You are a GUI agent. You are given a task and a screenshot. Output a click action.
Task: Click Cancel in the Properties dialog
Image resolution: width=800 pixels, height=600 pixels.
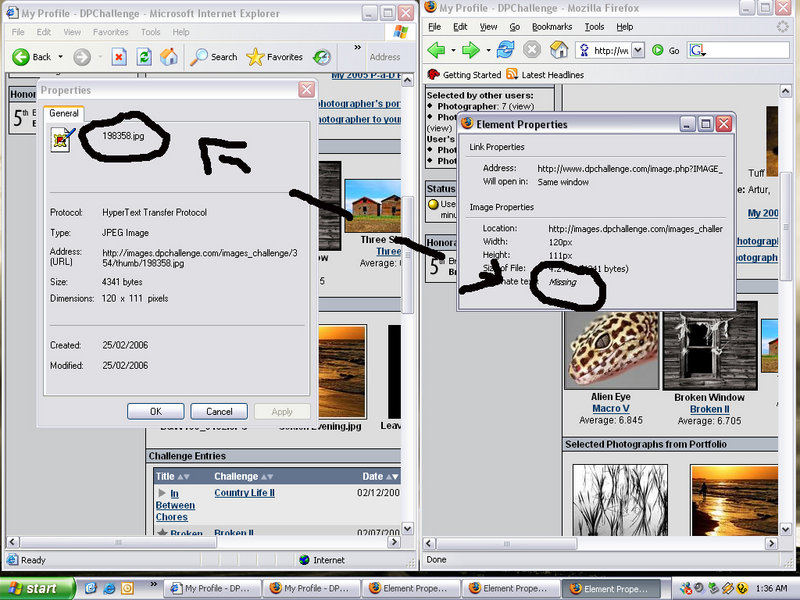click(x=218, y=411)
